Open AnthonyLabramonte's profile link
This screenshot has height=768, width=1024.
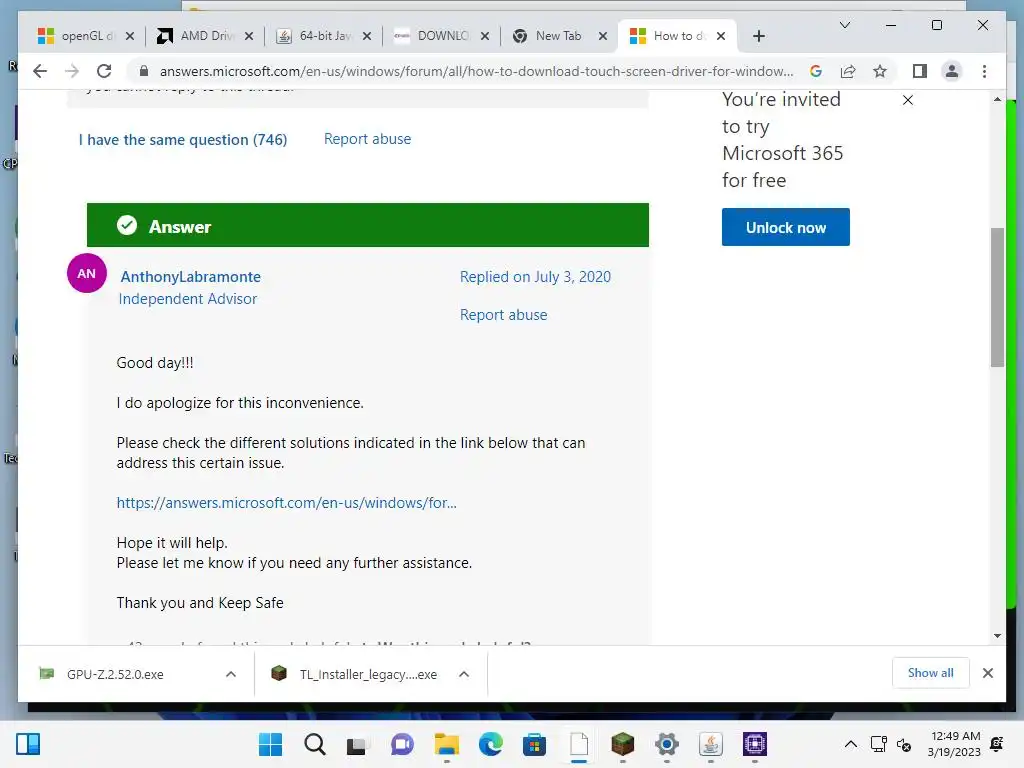(x=191, y=277)
